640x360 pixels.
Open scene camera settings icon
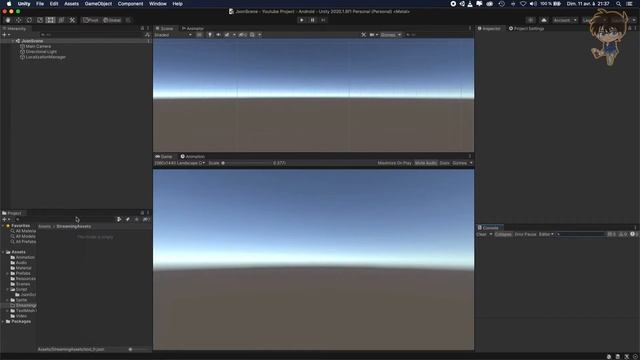pyautogui.click(x=373, y=35)
